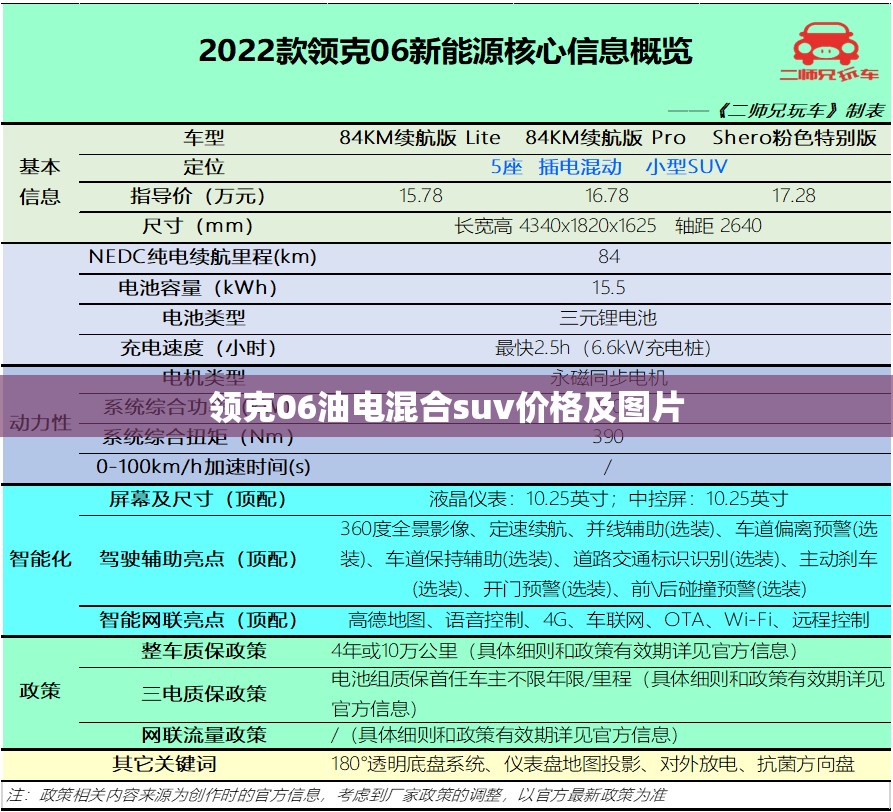Select the 84KM续航版 Lite column header

[x=420, y=138]
